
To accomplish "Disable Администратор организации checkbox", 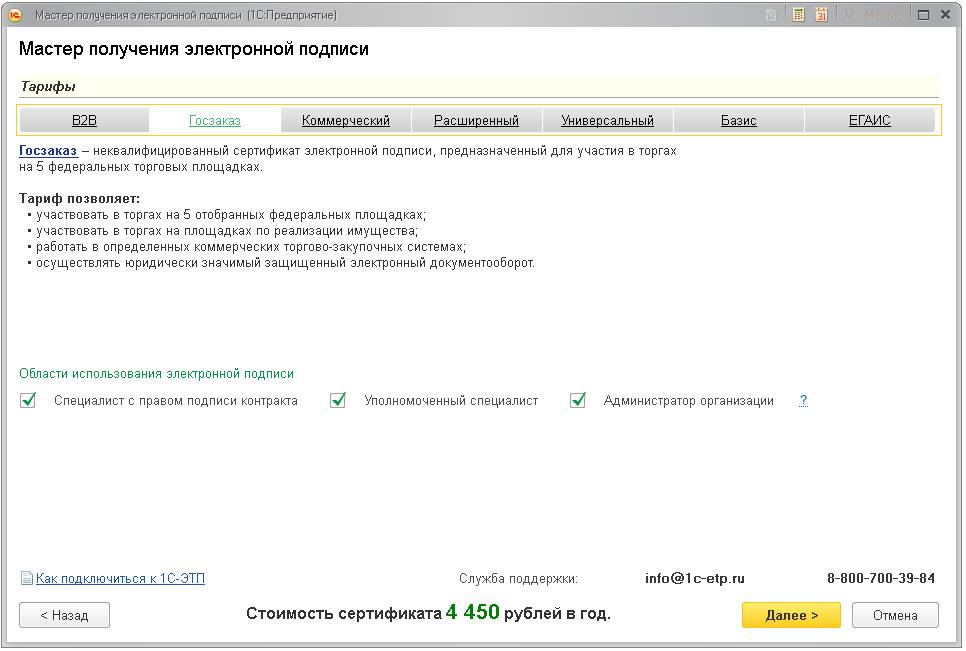I will pos(578,400).
